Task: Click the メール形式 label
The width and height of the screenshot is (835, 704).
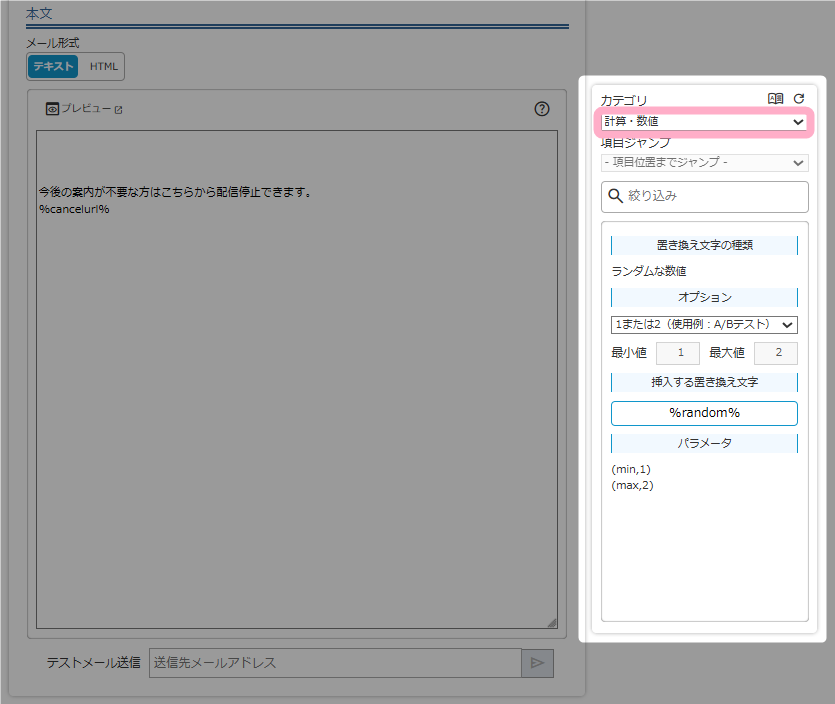Action: [x=52, y=43]
